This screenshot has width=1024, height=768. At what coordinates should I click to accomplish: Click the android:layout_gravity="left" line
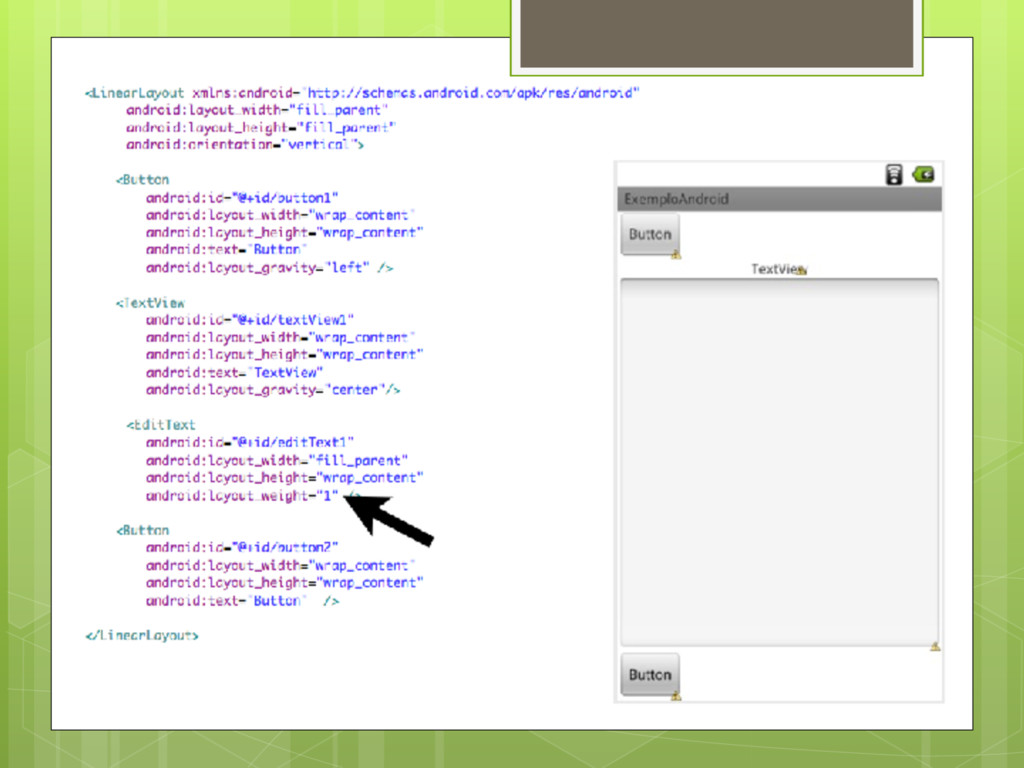tap(269, 268)
